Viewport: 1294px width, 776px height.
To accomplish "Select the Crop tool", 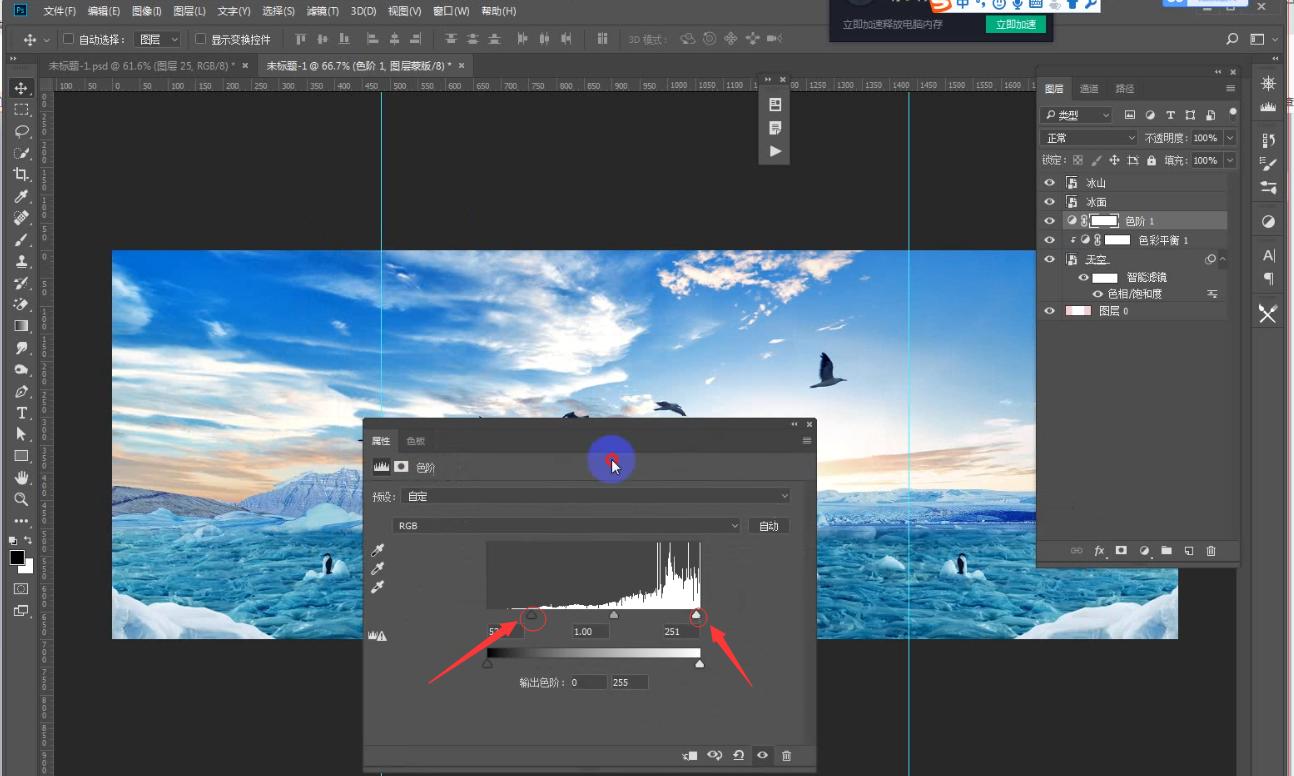I will click(21, 174).
